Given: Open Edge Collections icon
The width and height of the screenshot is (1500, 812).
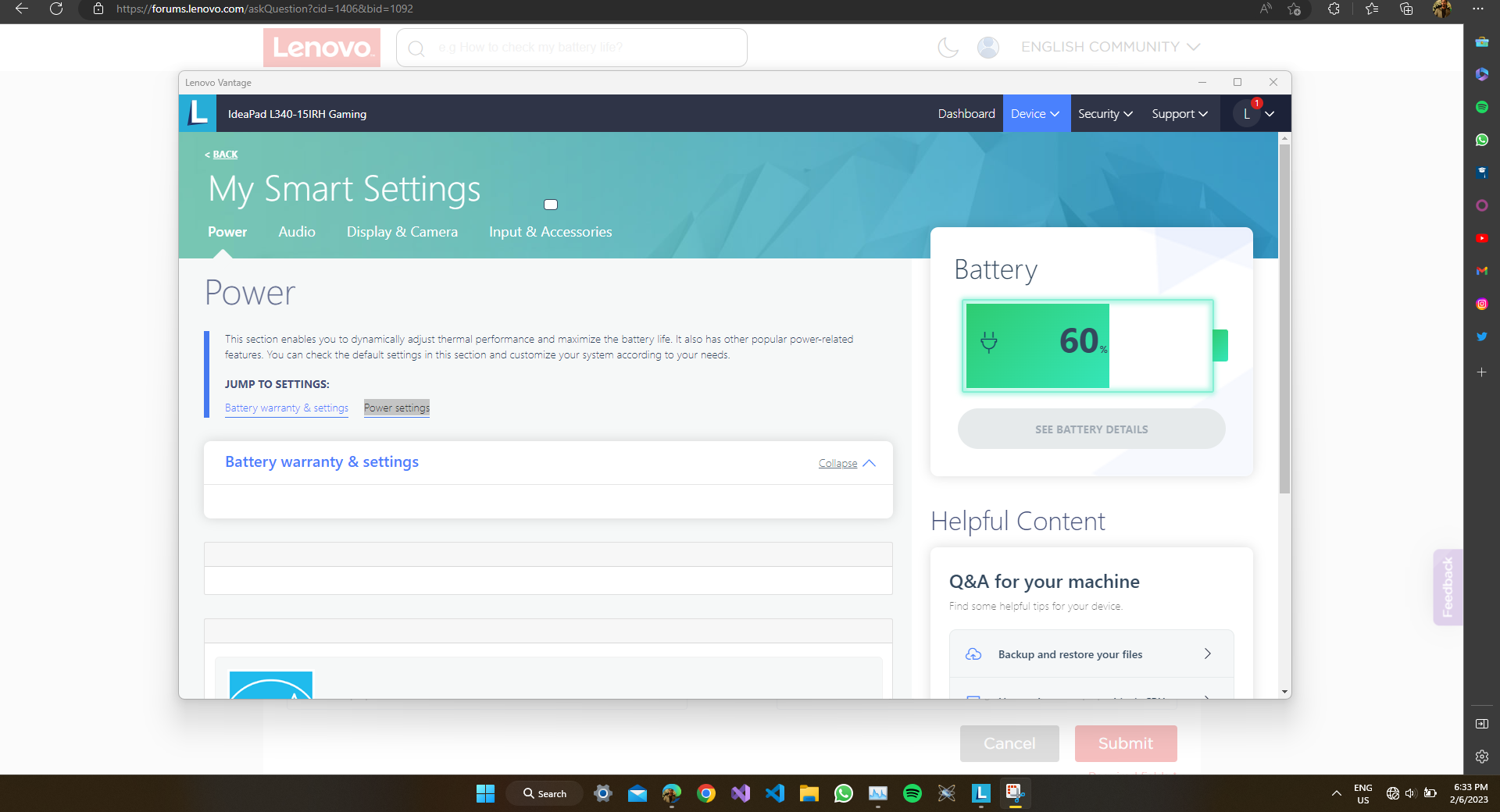Looking at the screenshot, I should pos(1406,9).
